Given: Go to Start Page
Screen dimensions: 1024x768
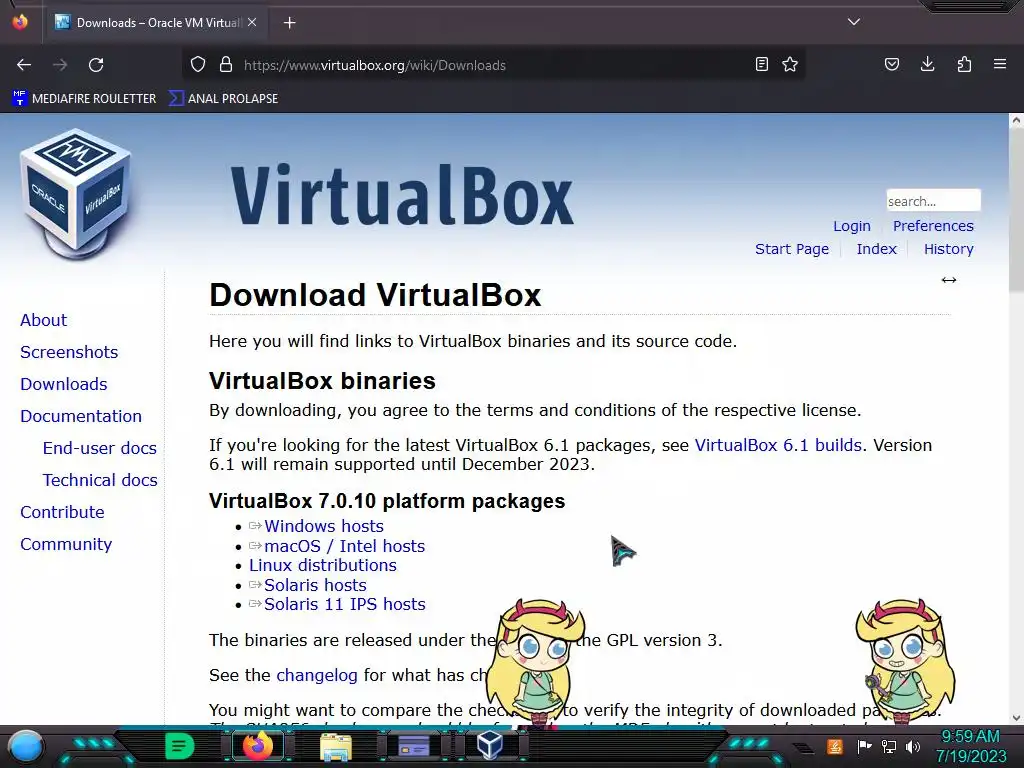Looking at the screenshot, I should pyautogui.click(x=792, y=249).
